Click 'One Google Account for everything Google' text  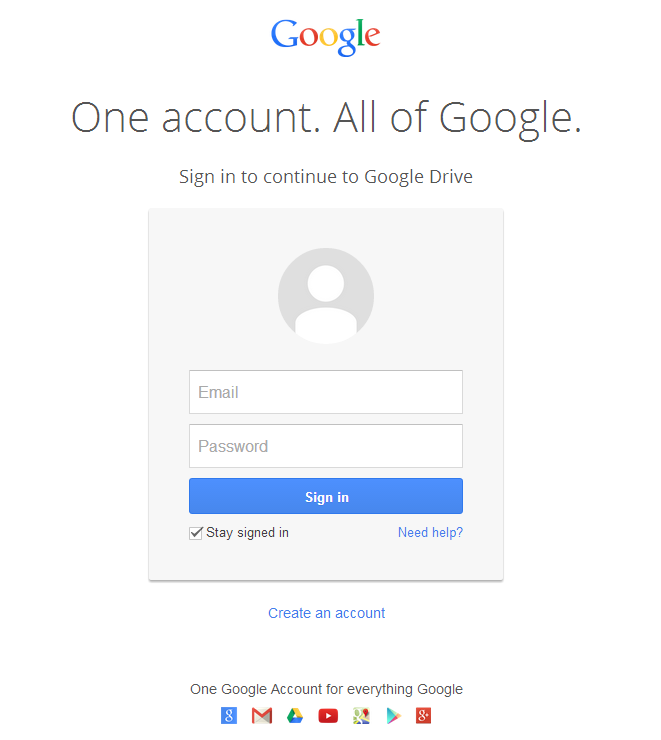coord(326,689)
